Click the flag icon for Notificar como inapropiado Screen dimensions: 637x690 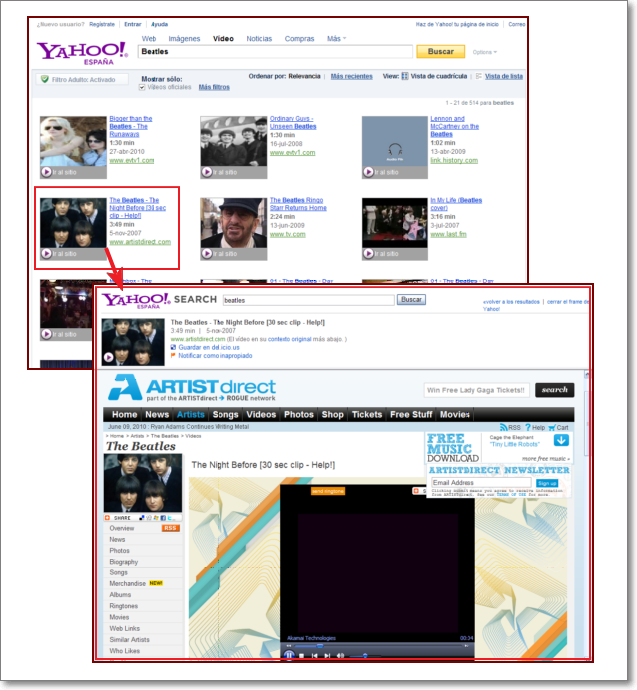174,356
